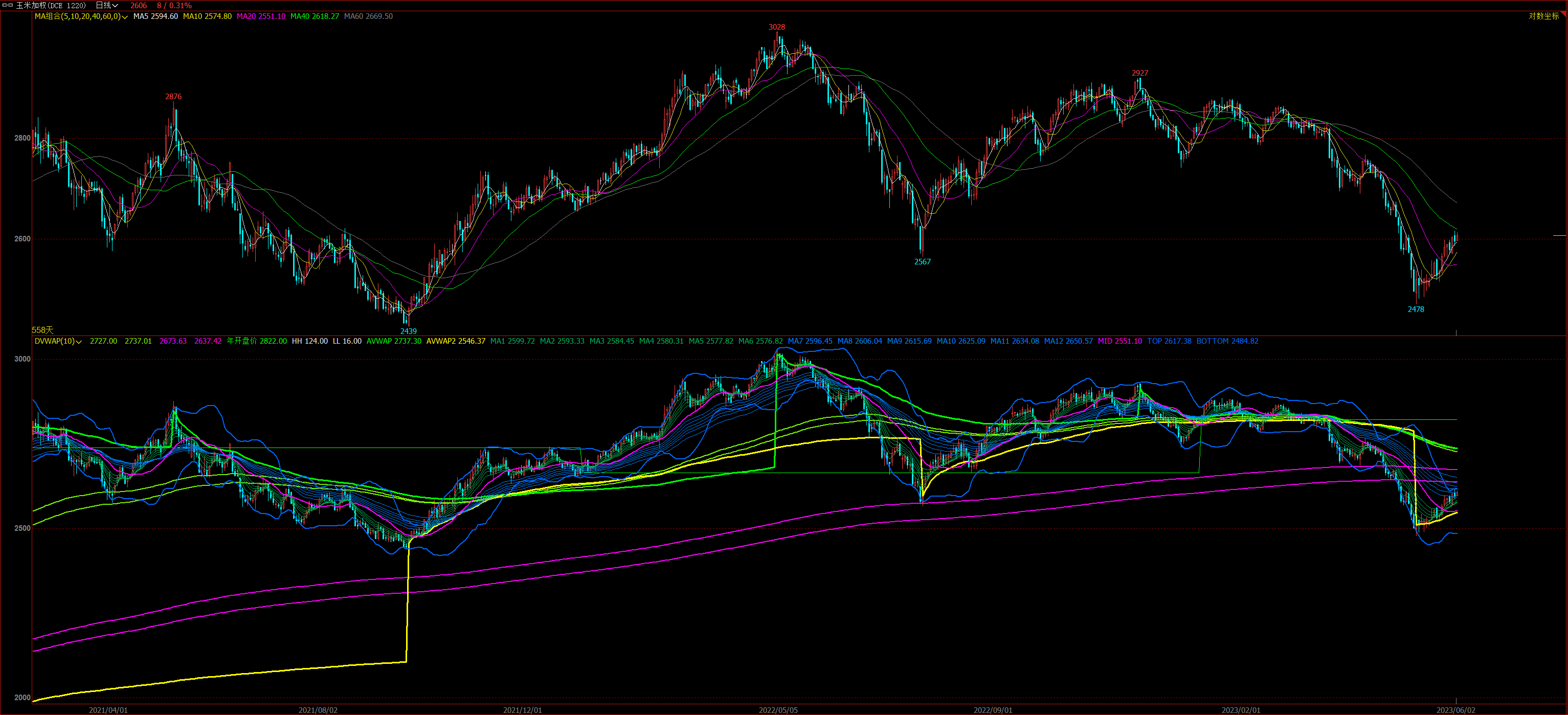Click the 年开盘价 2822.00 indicator value

tap(256, 341)
